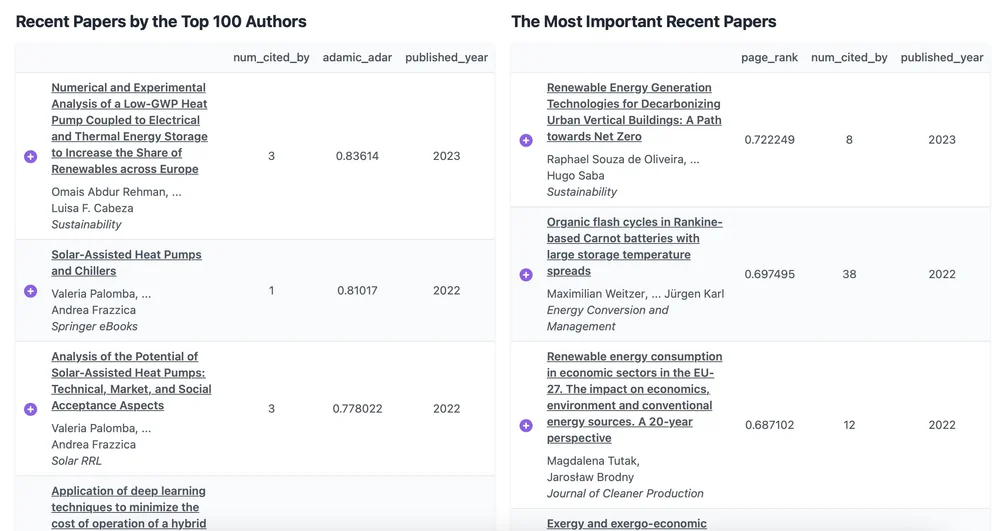Click the page_rank value 0.722249
The image size is (1000, 531).
coord(769,140)
